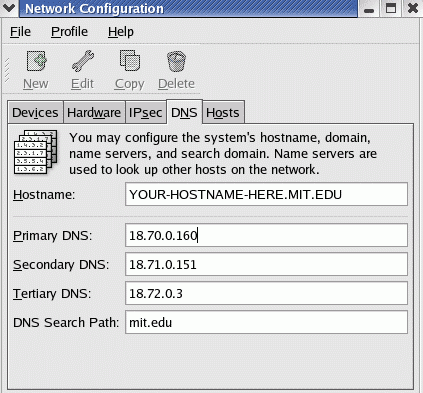Click into the Hostname input field
This screenshot has width=423, height=393.
click(266, 194)
